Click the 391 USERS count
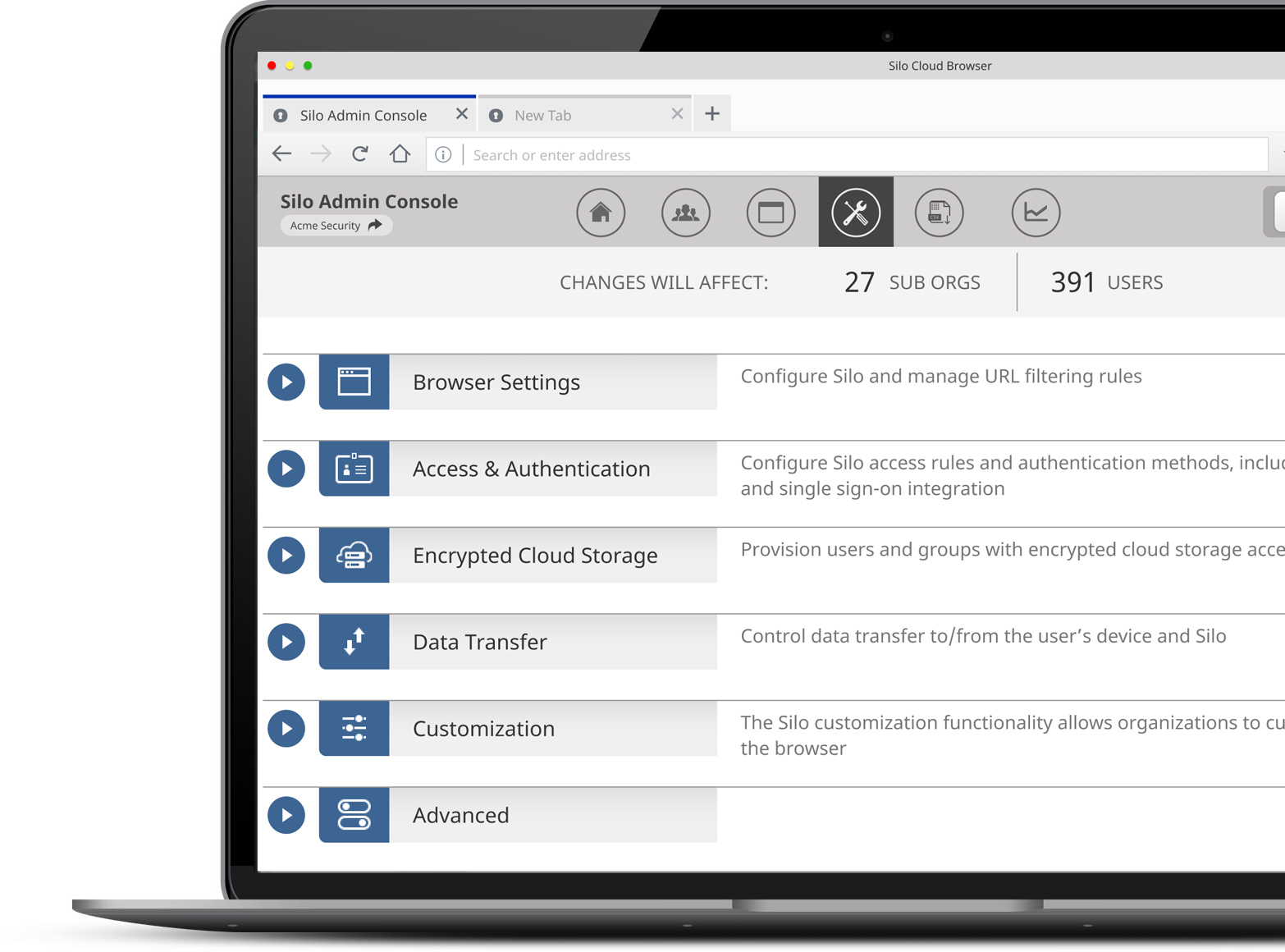1285x952 pixels. click(x=1107, y=282)
